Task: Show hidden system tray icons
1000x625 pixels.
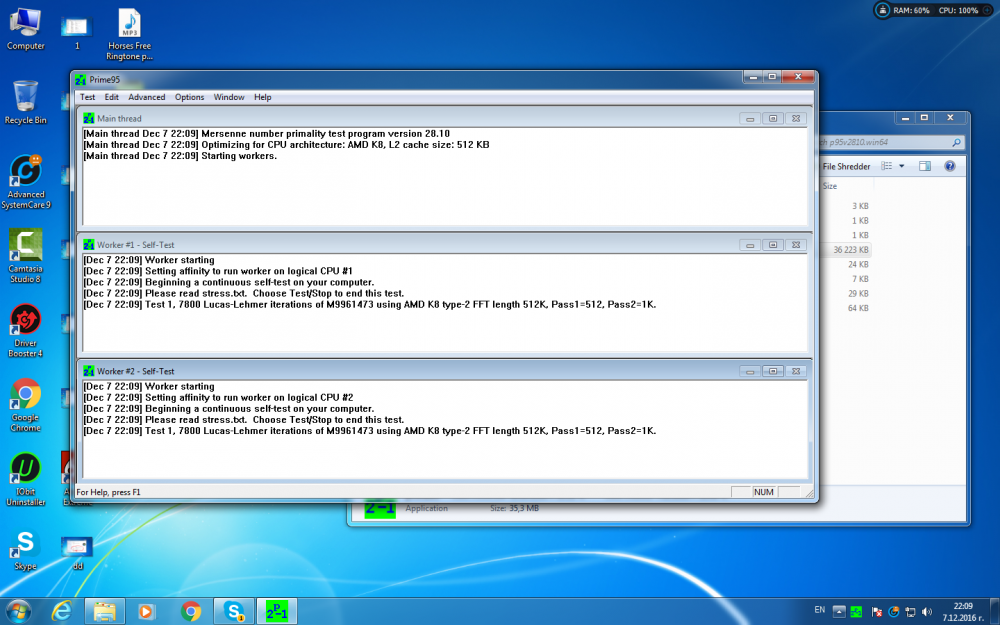Action: click(839, 612)
